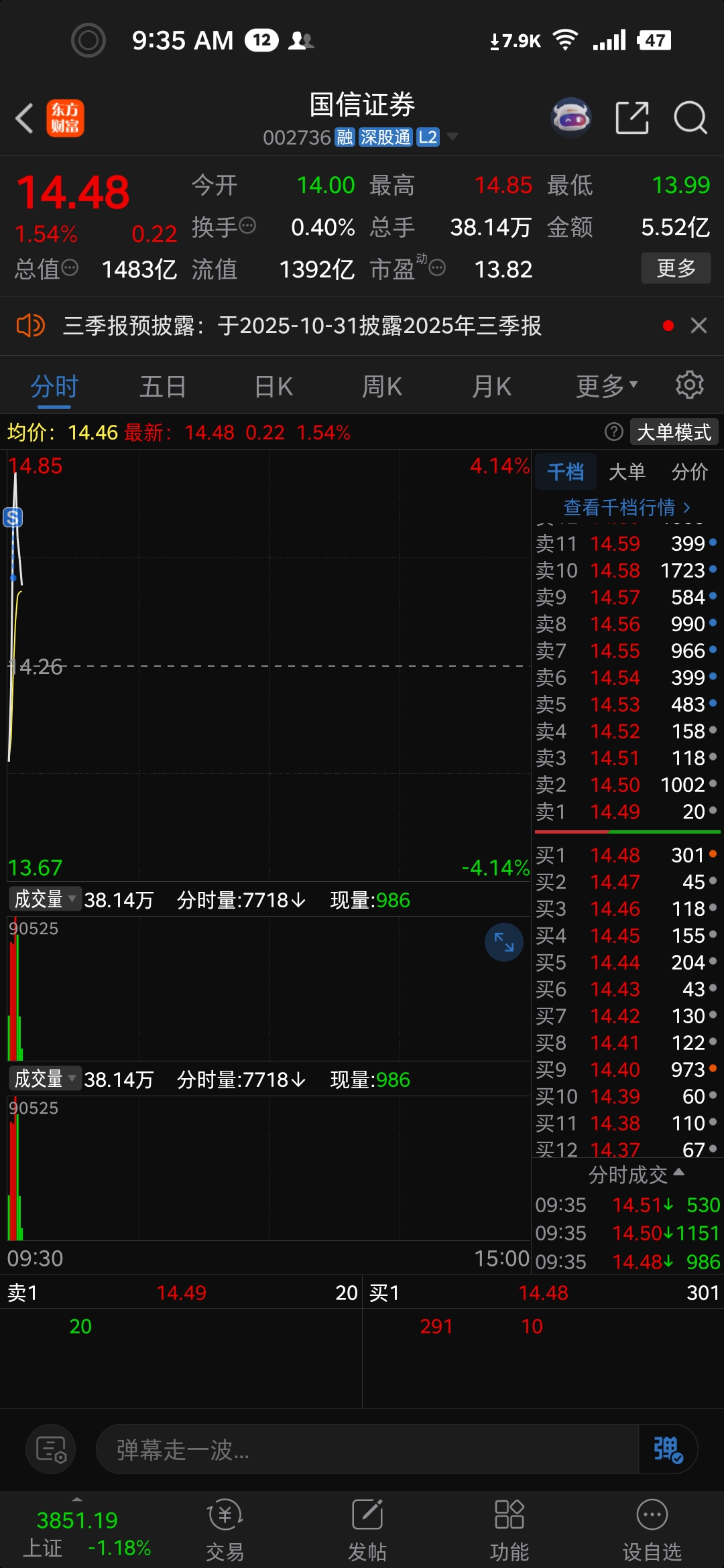Switch to the 日K tab
This screenshot has width=724, height=1568.
(274, 387)
